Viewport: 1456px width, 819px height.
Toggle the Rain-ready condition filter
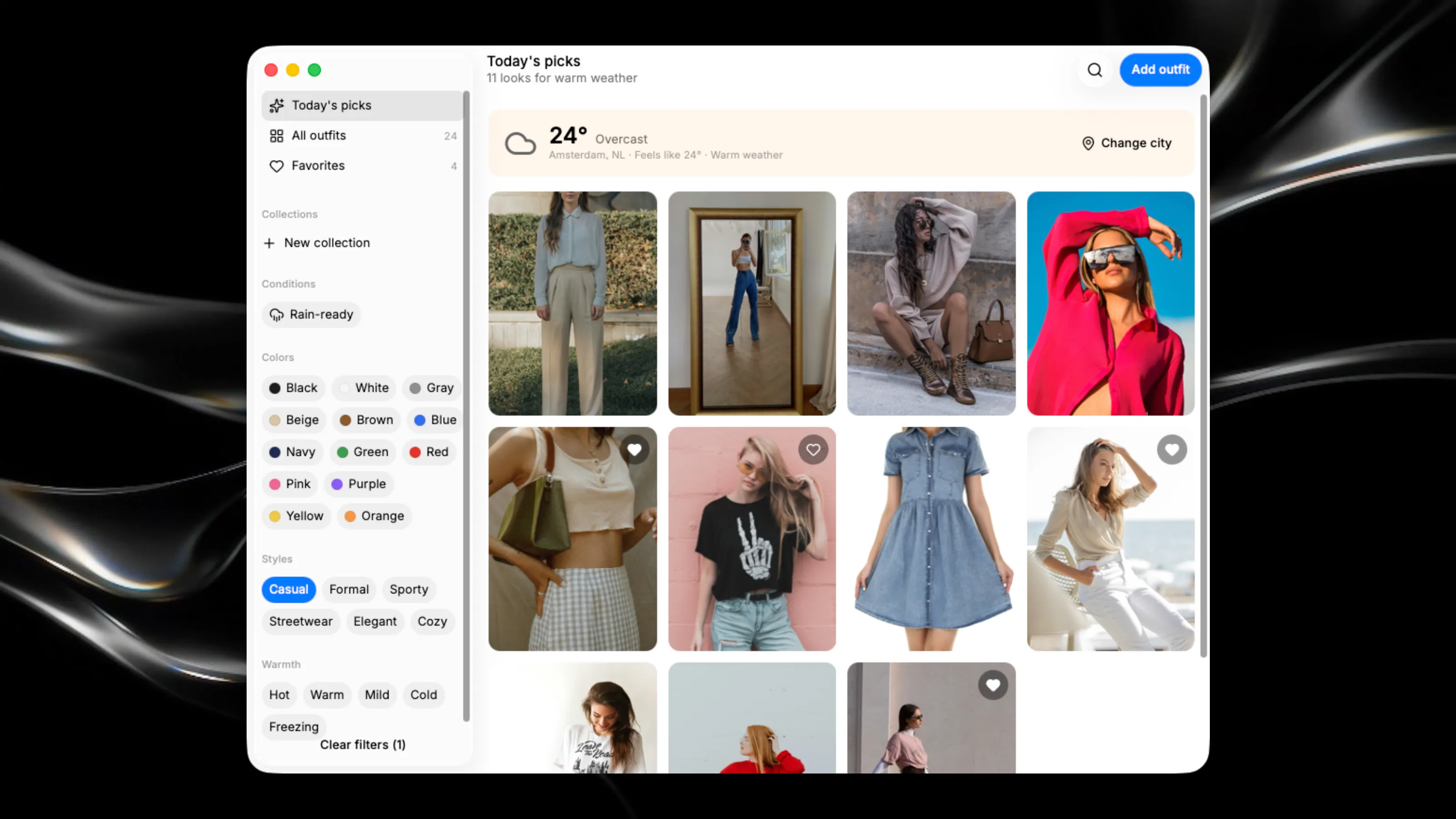(311, 315)
